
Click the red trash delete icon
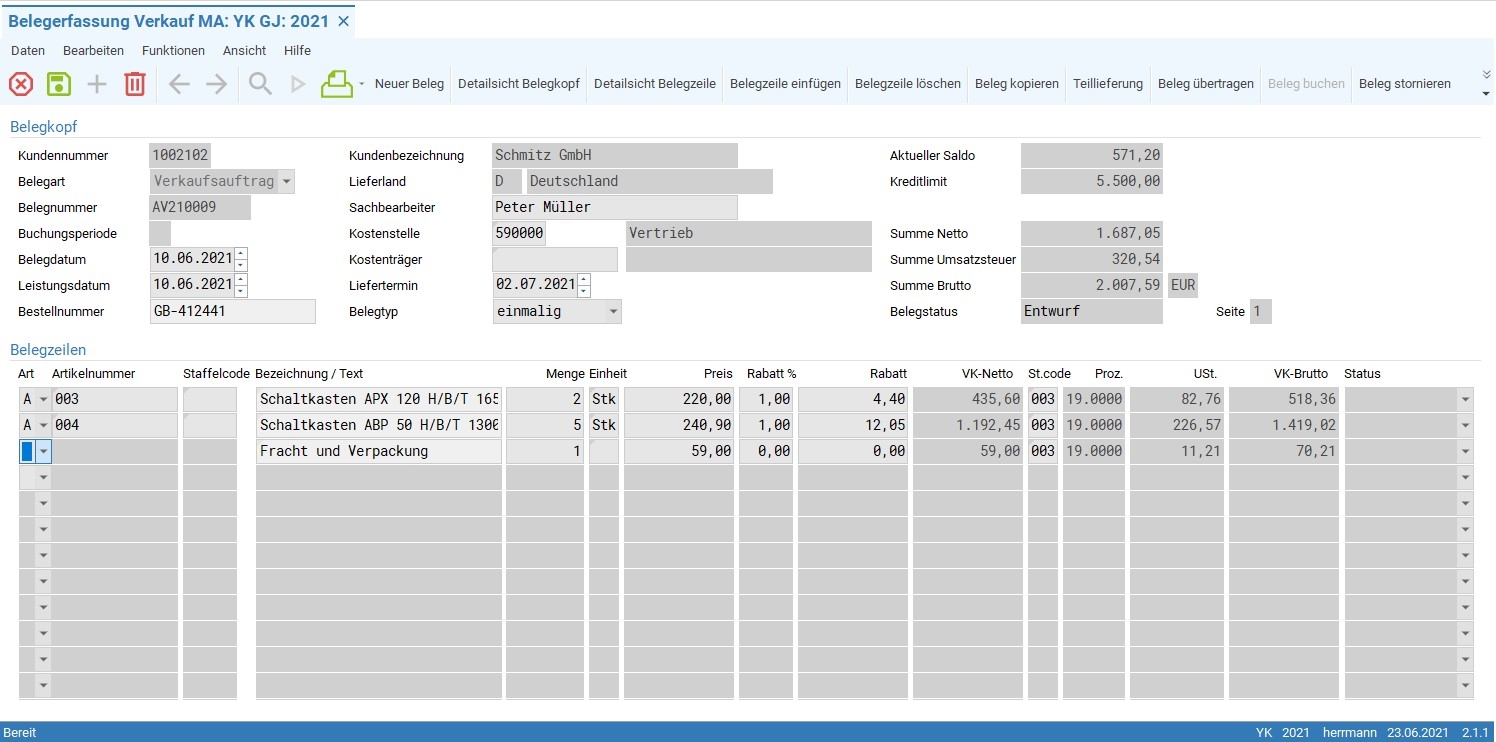[x=135, y=84]
